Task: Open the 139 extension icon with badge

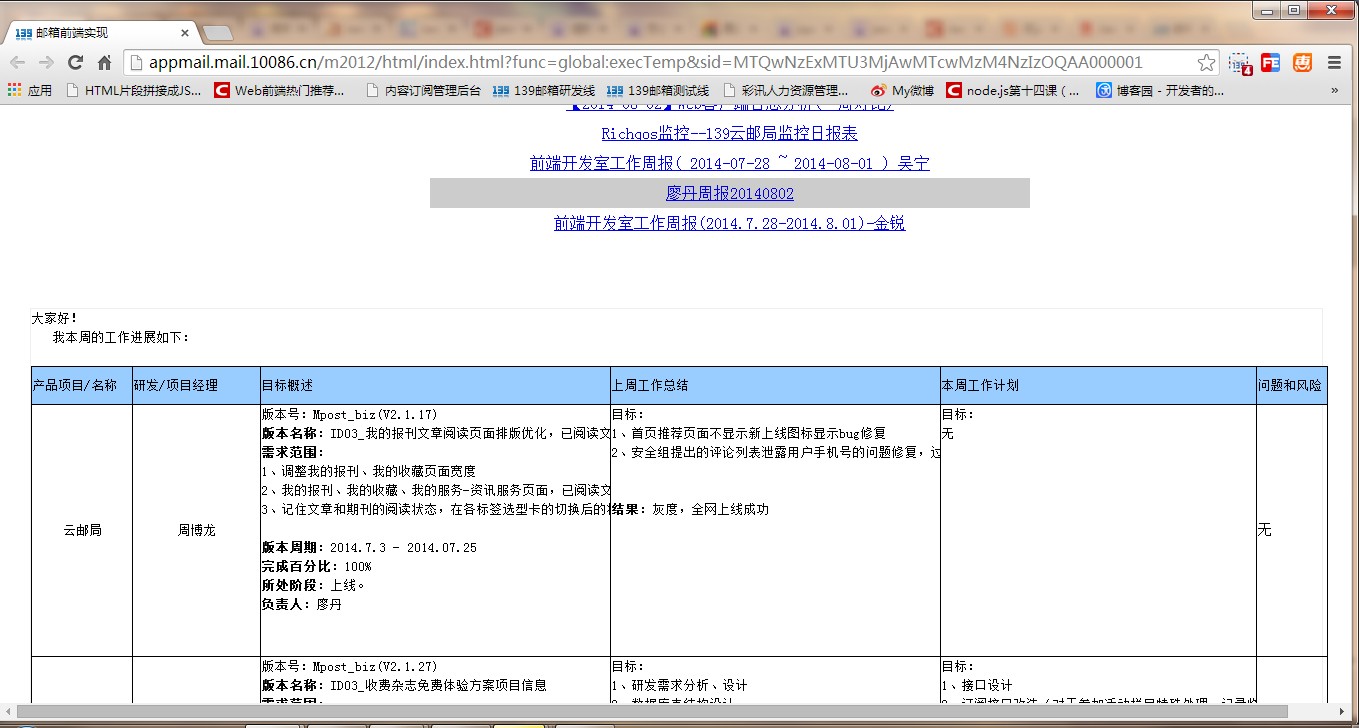Action: (1241, 62)
